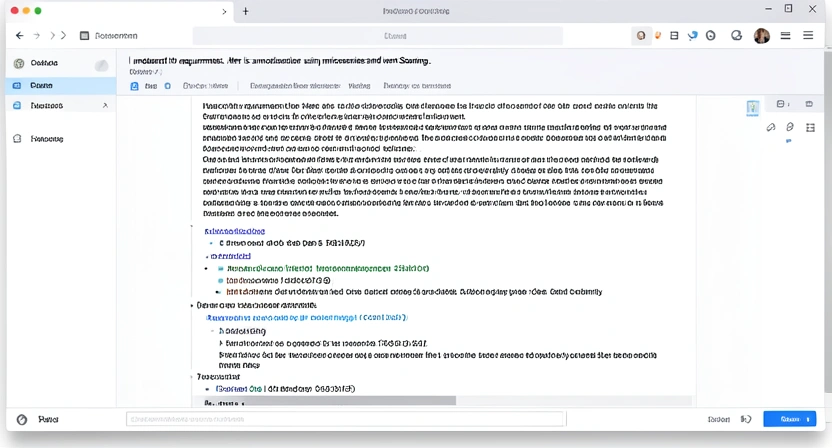Viewport: 832px width, 448px height.
Task: Select the highlighted blue sidebar item
Action: pyautogui.click(x=61, y=85)
